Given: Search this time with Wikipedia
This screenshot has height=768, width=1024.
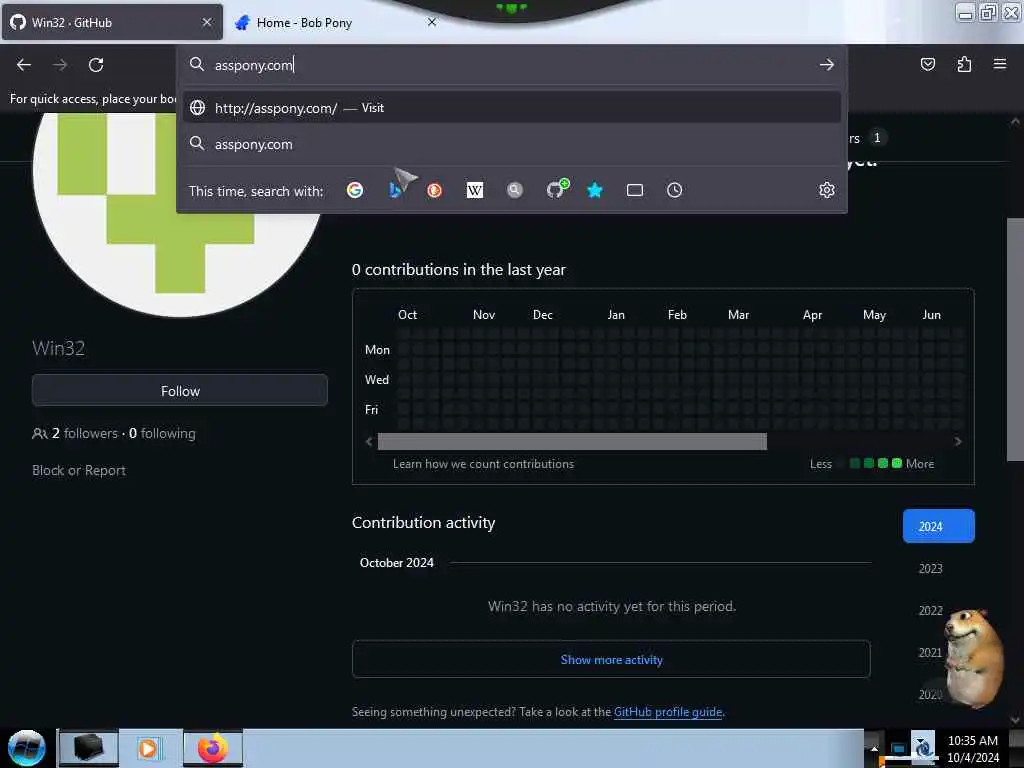Looking at the screenshot, I should (x=475, y=190).
